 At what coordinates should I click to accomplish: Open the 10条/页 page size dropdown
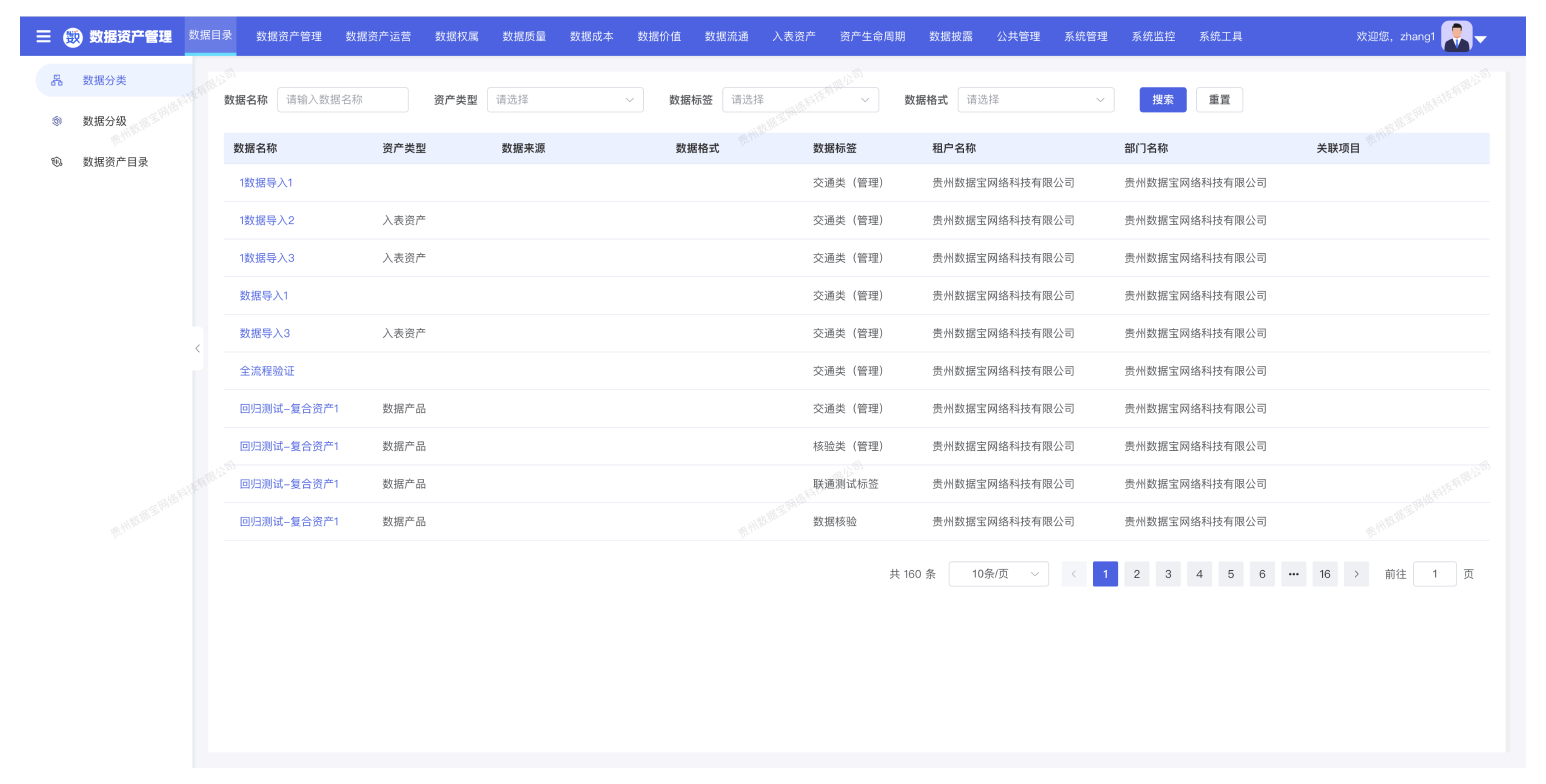(998, 574)
